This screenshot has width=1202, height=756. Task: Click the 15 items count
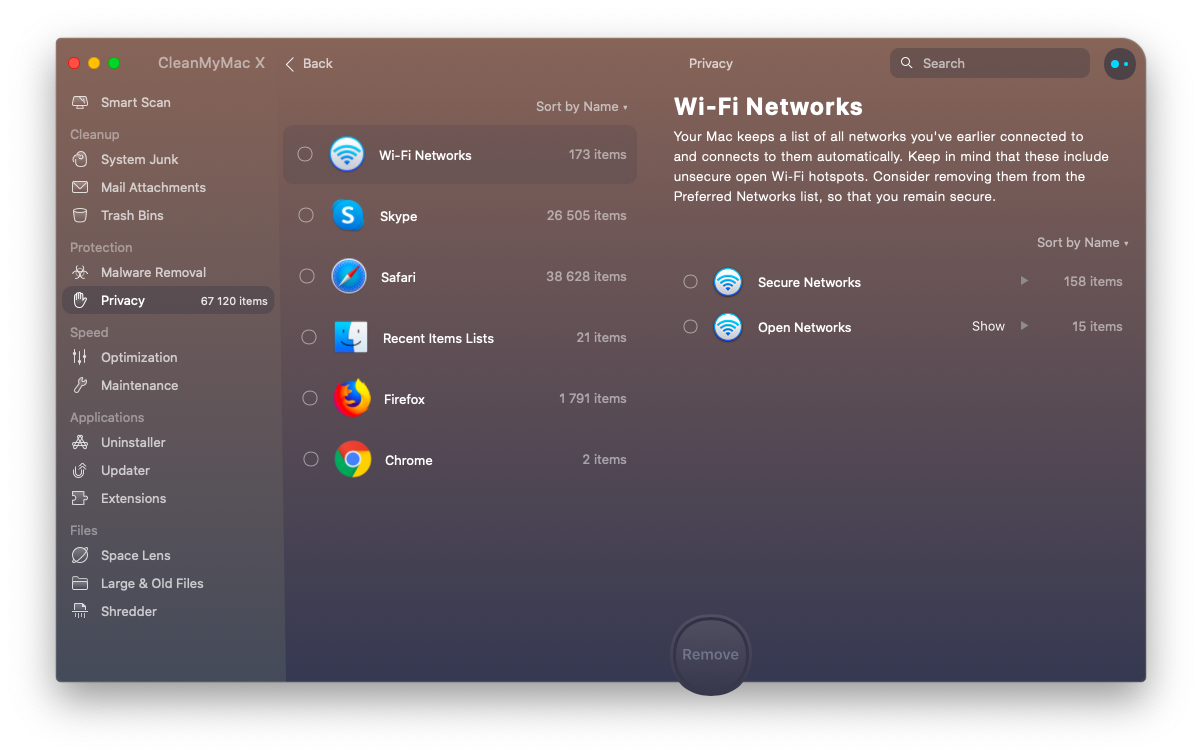tap(1097, 326)
